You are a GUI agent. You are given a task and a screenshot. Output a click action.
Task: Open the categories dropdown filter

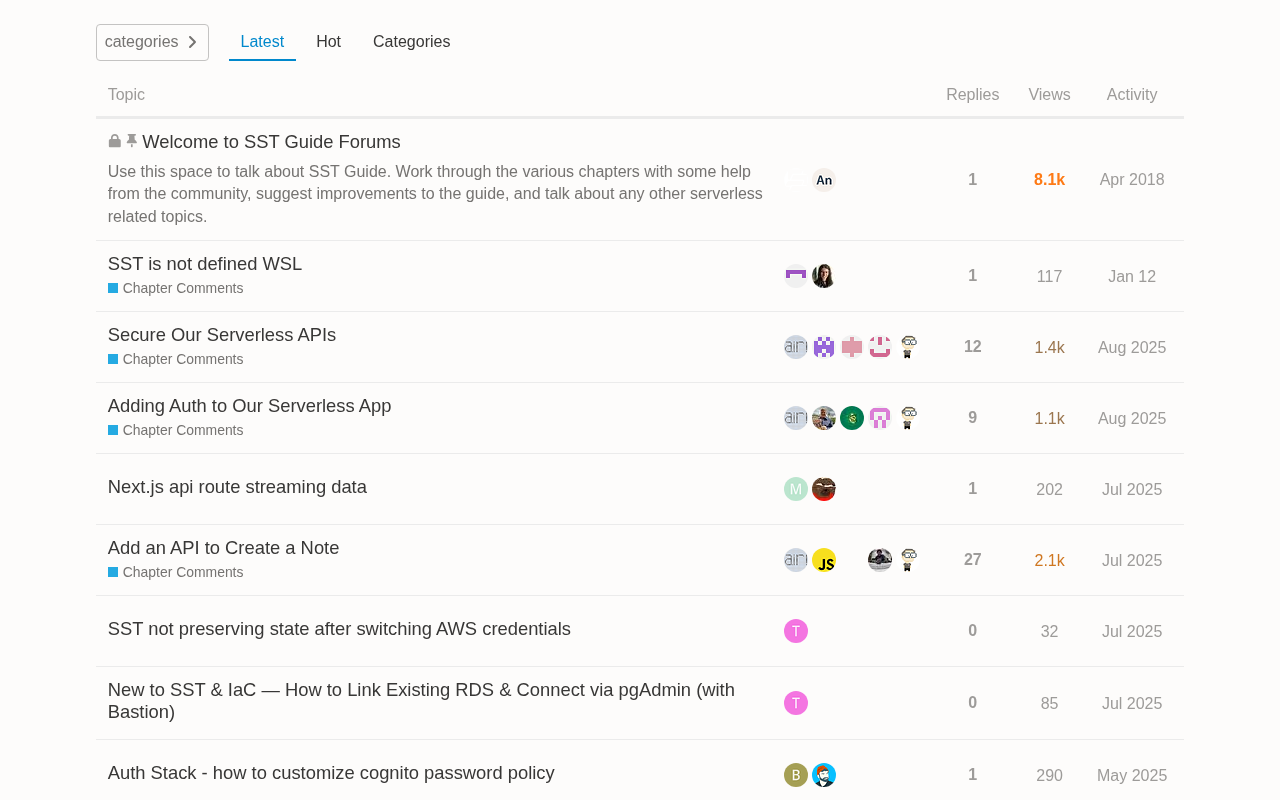coord(152,42)
